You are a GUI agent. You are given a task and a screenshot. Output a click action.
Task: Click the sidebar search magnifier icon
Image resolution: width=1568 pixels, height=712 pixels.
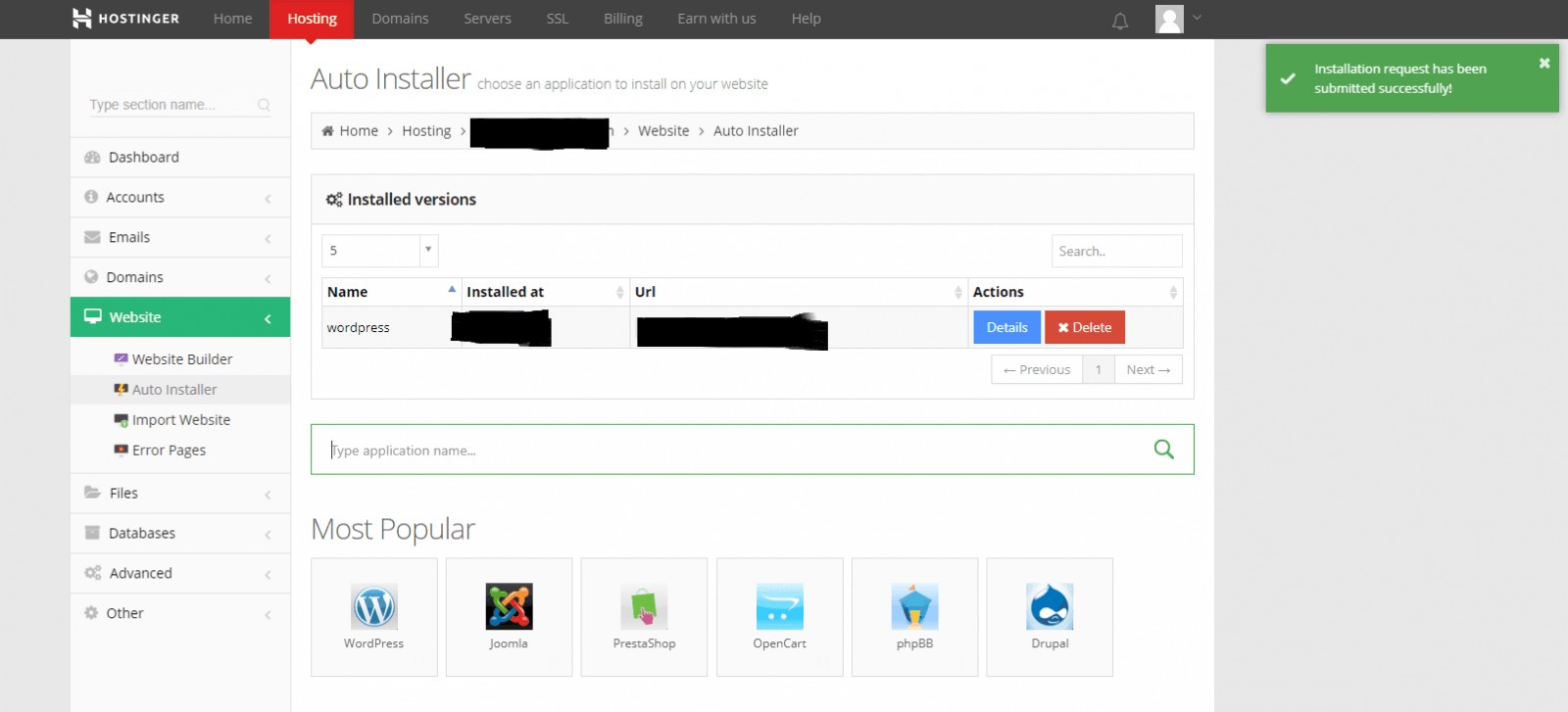(x=264, y=105)
